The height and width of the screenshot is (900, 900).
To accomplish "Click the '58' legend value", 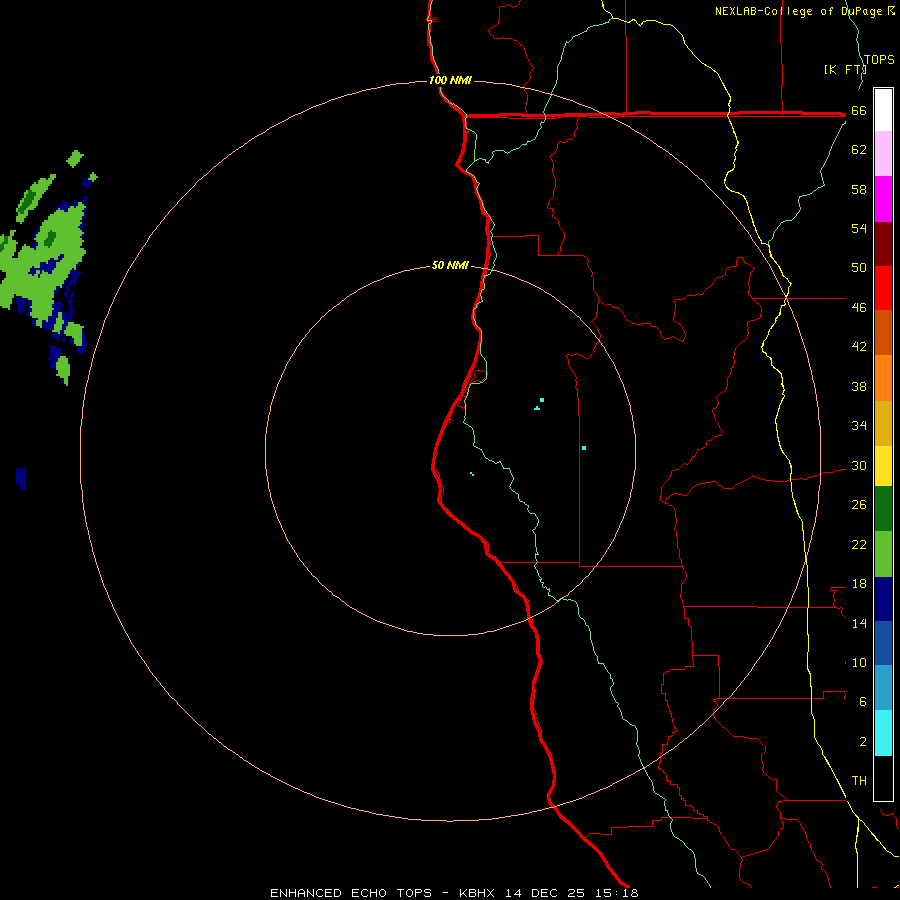I will [x=859, y=189].
